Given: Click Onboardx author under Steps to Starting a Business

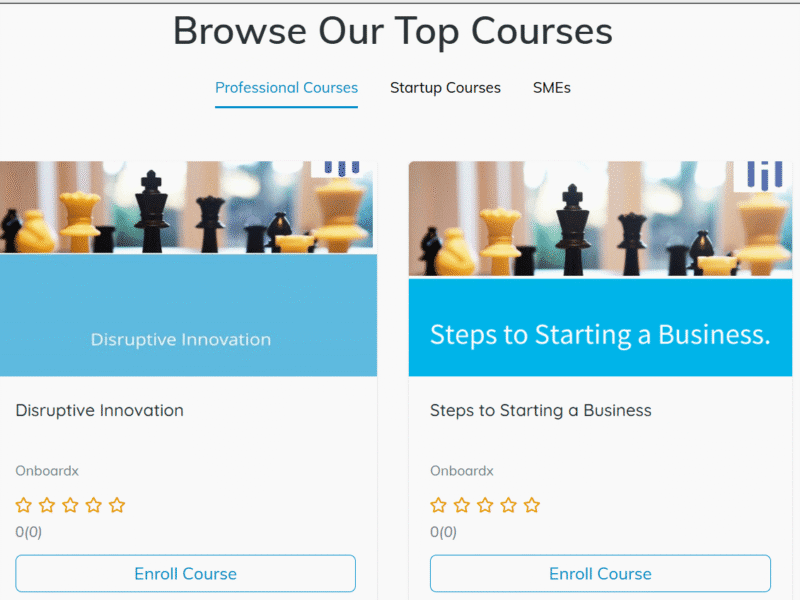Looking at the screenshot, I should [x=462, y=470].
